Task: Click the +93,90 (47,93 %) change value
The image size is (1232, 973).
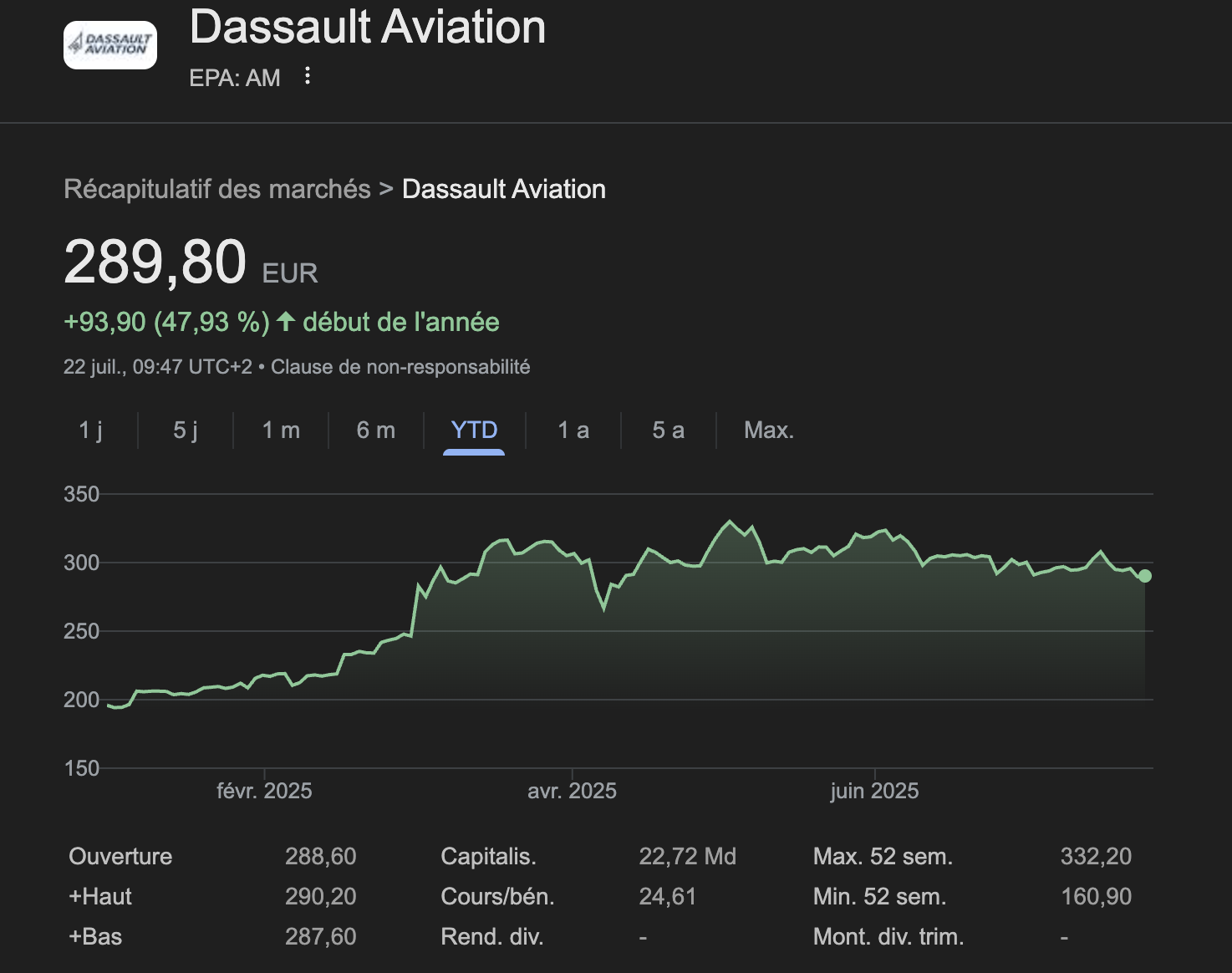Action: pos(166,322)
